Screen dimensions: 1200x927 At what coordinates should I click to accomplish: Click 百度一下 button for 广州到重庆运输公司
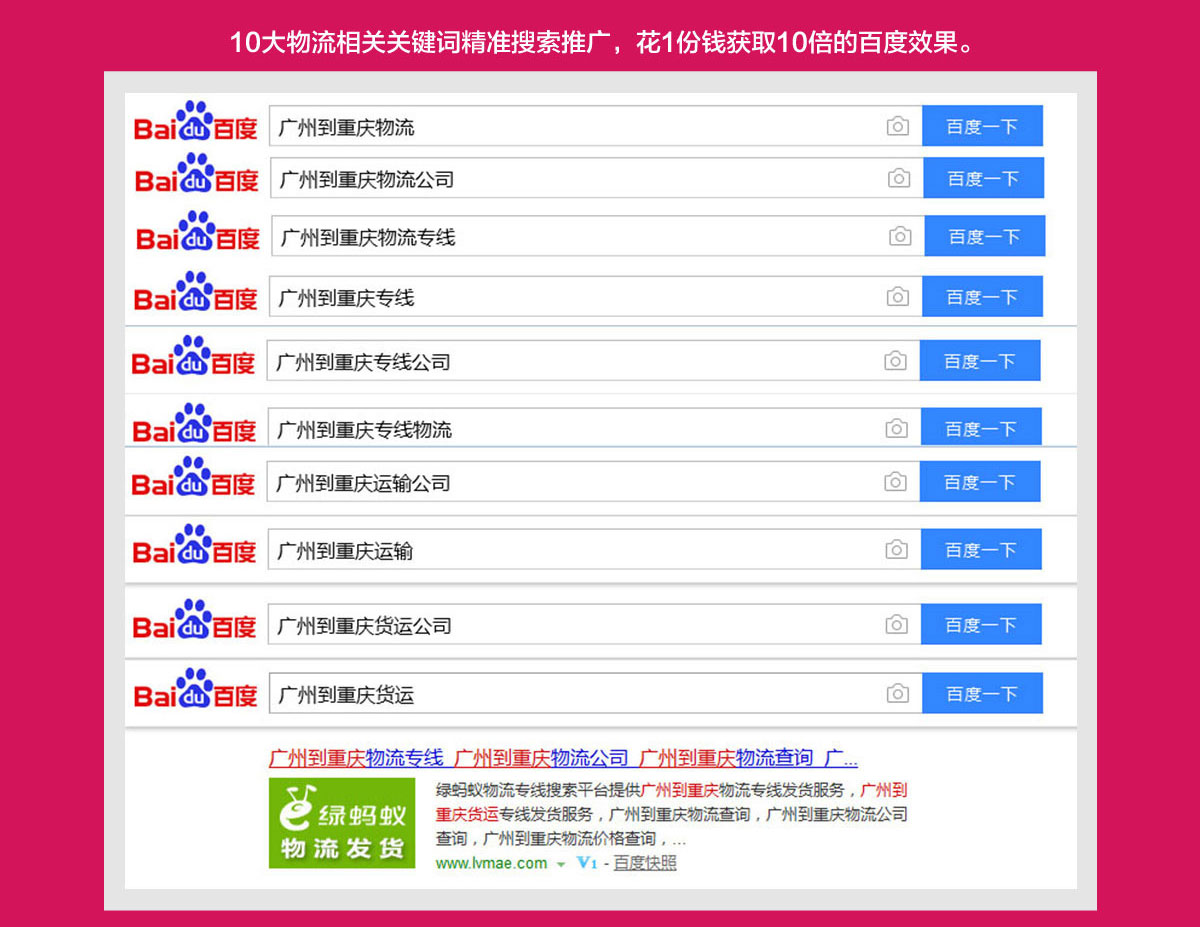pos(980,482)
